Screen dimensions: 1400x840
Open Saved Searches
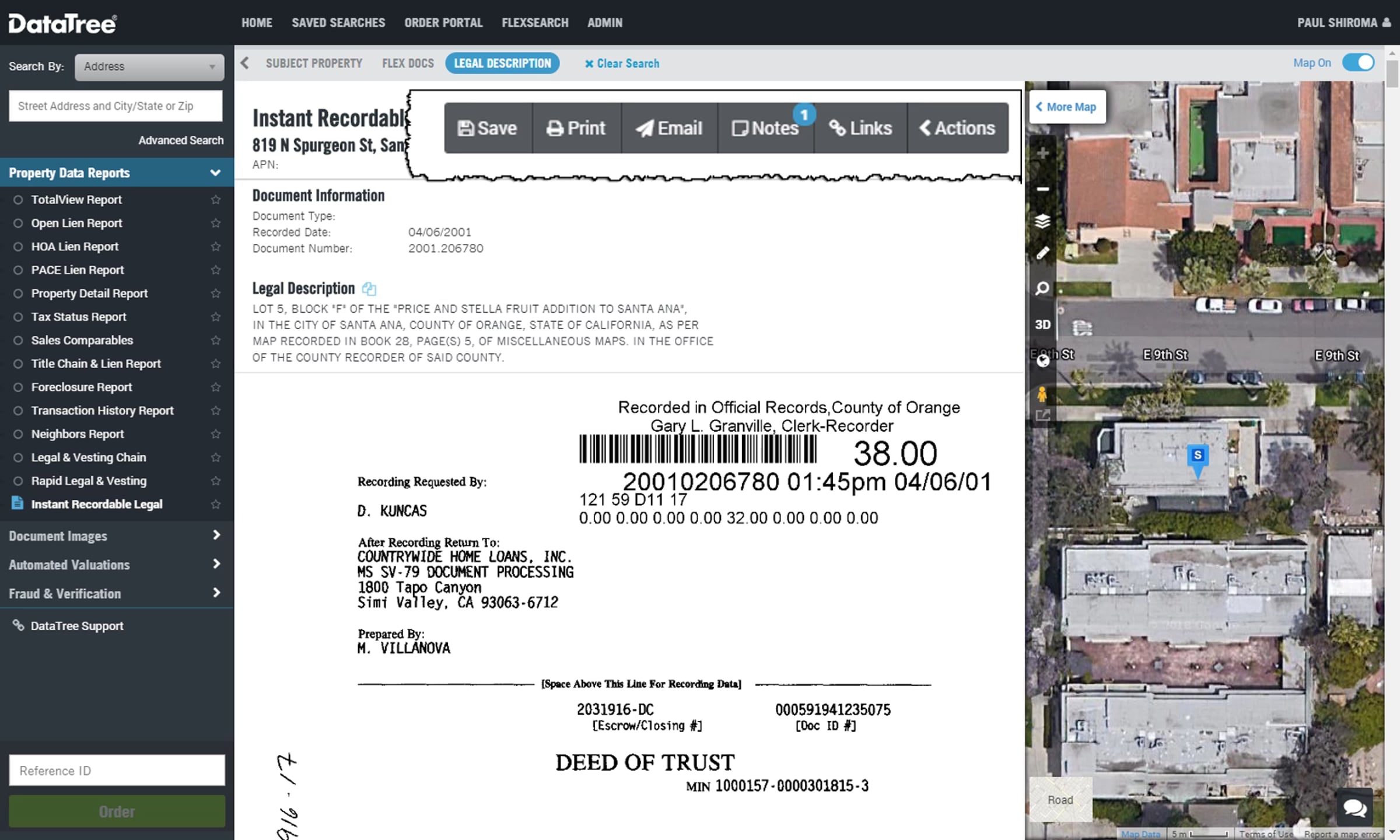pyautogui.click(x=338, y=23)
